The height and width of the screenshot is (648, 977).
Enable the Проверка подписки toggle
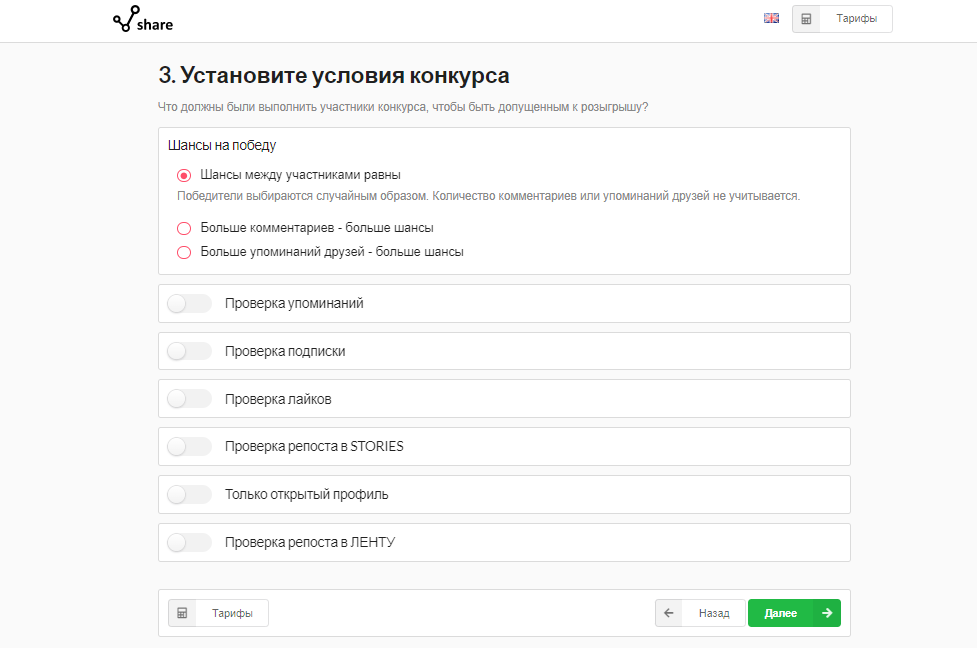click(188, 351)
